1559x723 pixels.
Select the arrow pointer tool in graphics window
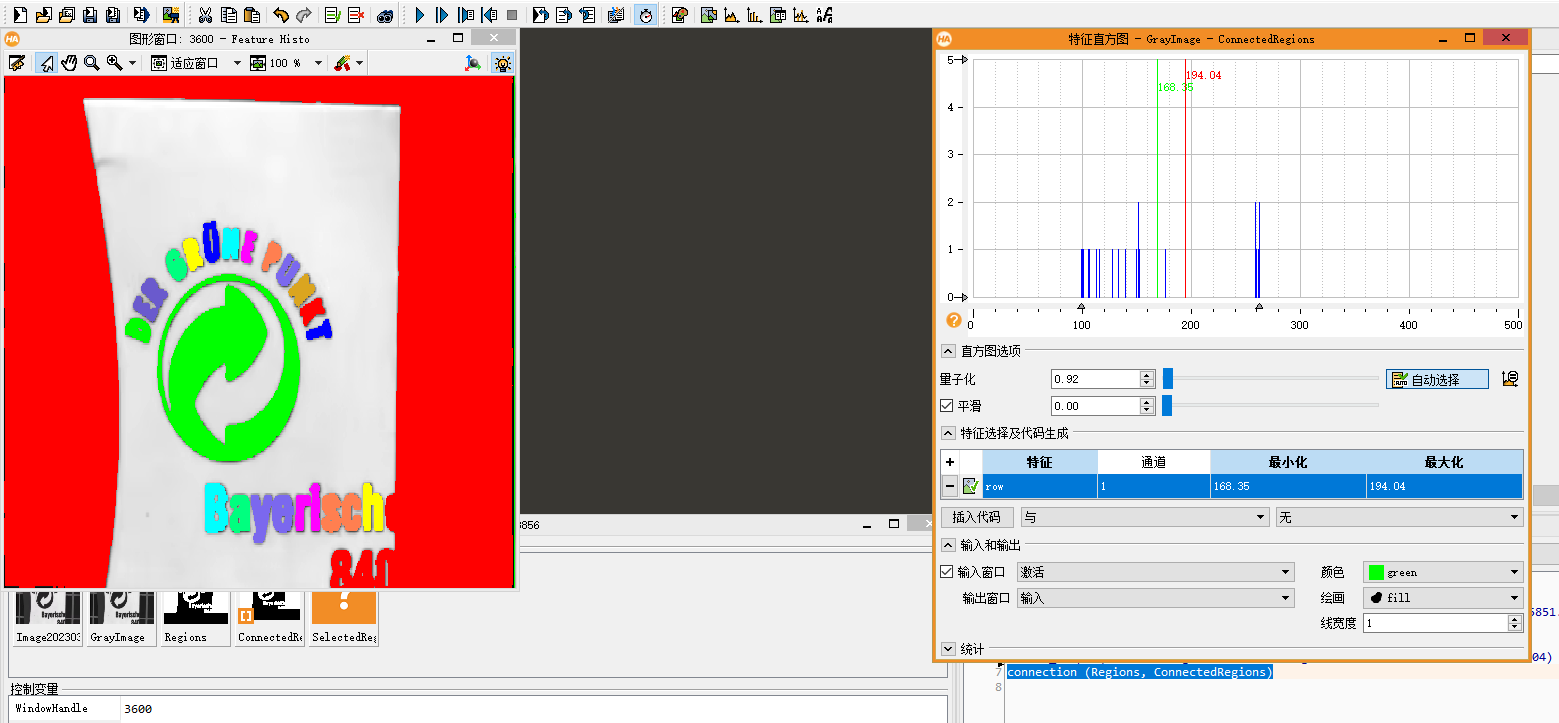[46, 63]
